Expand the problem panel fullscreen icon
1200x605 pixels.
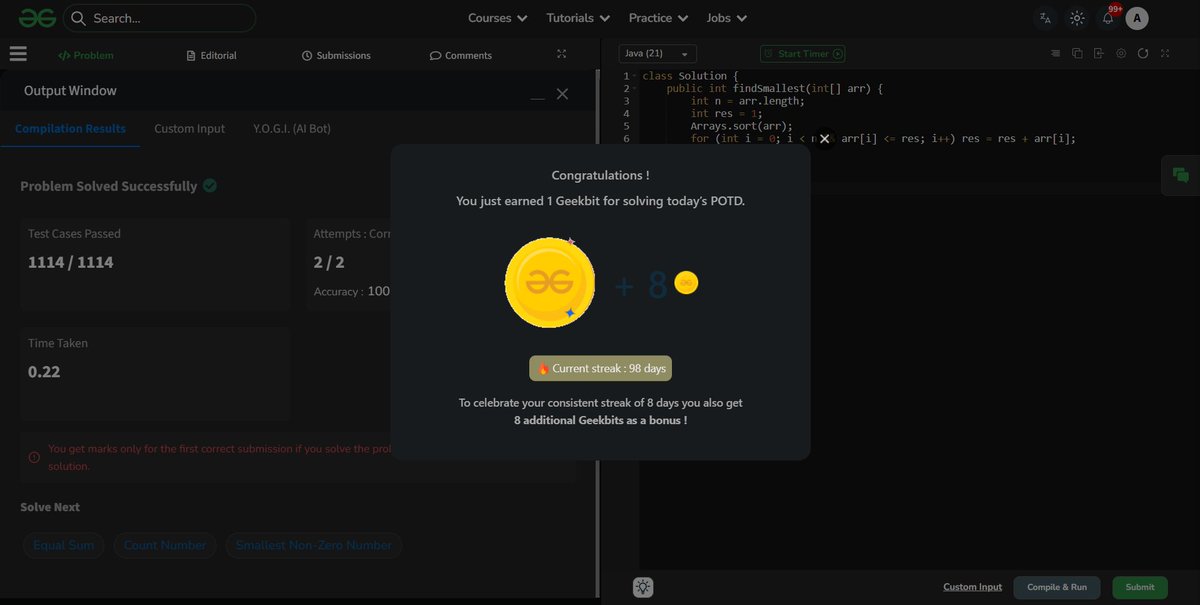tap(561, 54)
